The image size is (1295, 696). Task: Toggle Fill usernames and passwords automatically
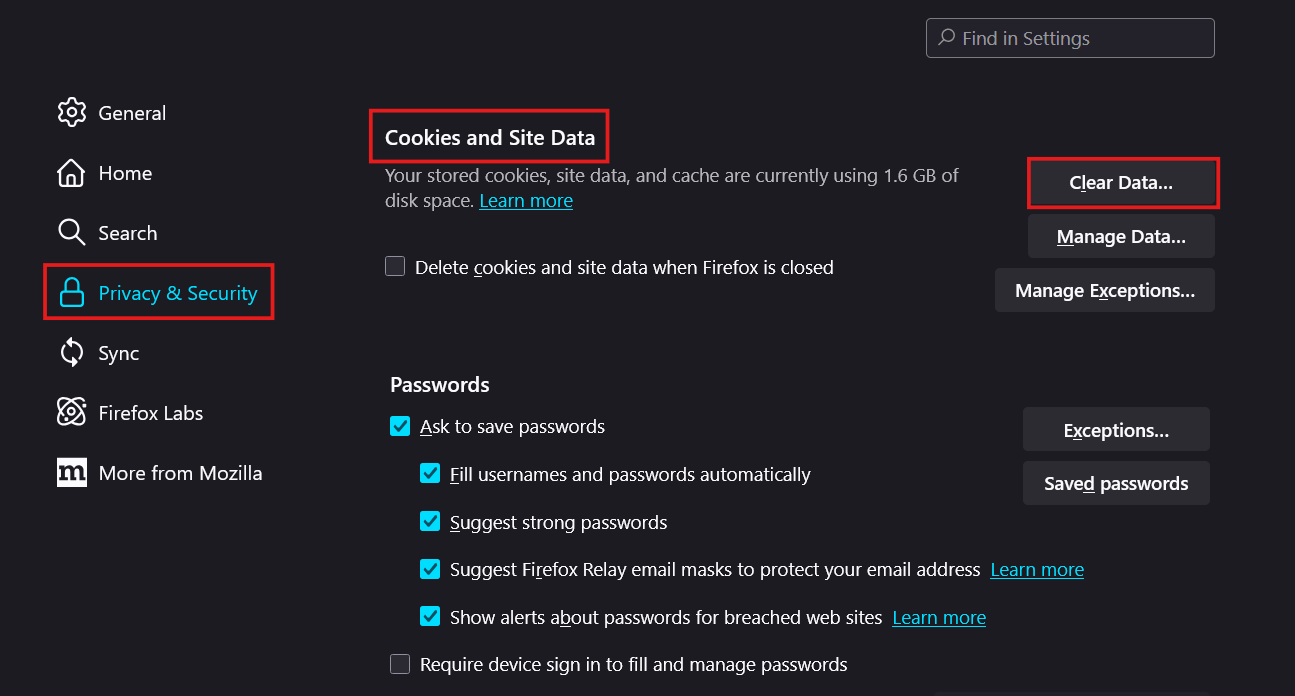430,474
